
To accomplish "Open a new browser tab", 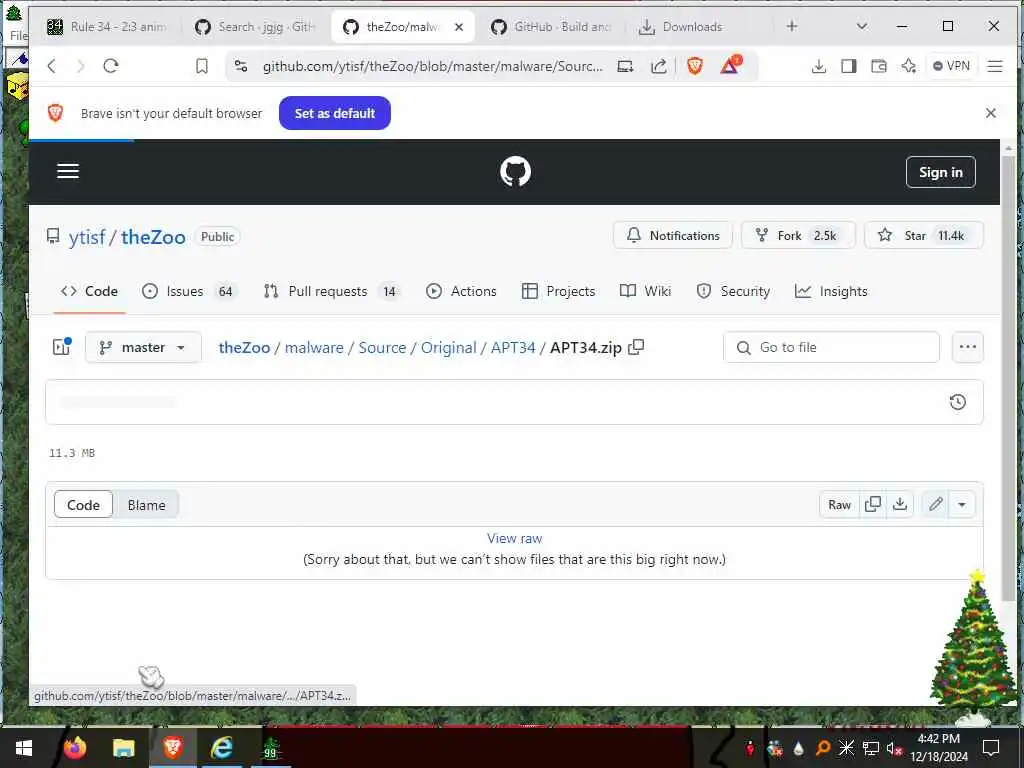I will pos(792,27).
